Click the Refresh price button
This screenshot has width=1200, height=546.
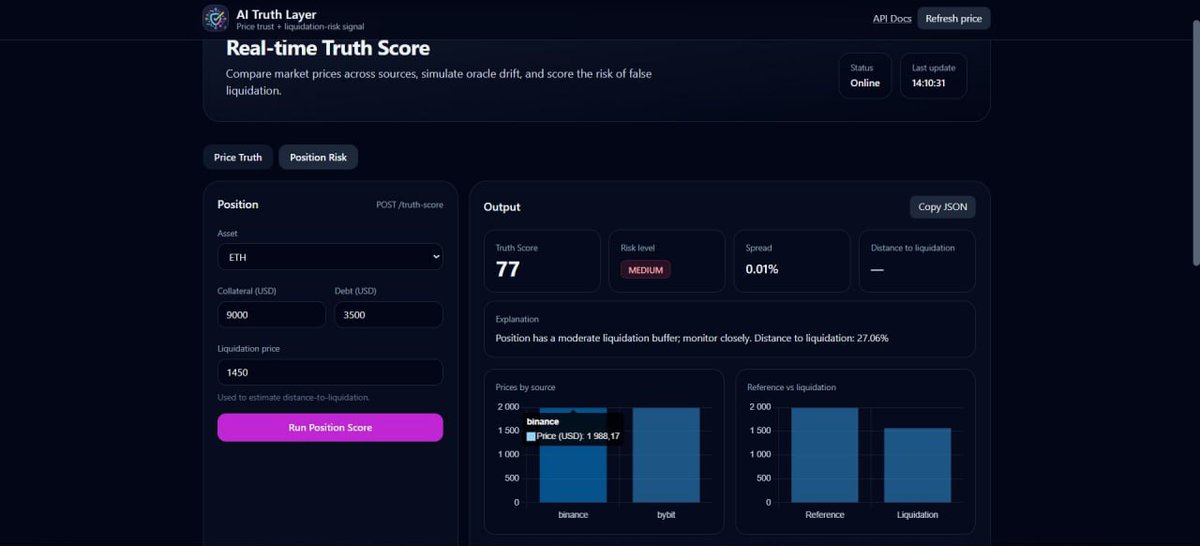point(953,18)
